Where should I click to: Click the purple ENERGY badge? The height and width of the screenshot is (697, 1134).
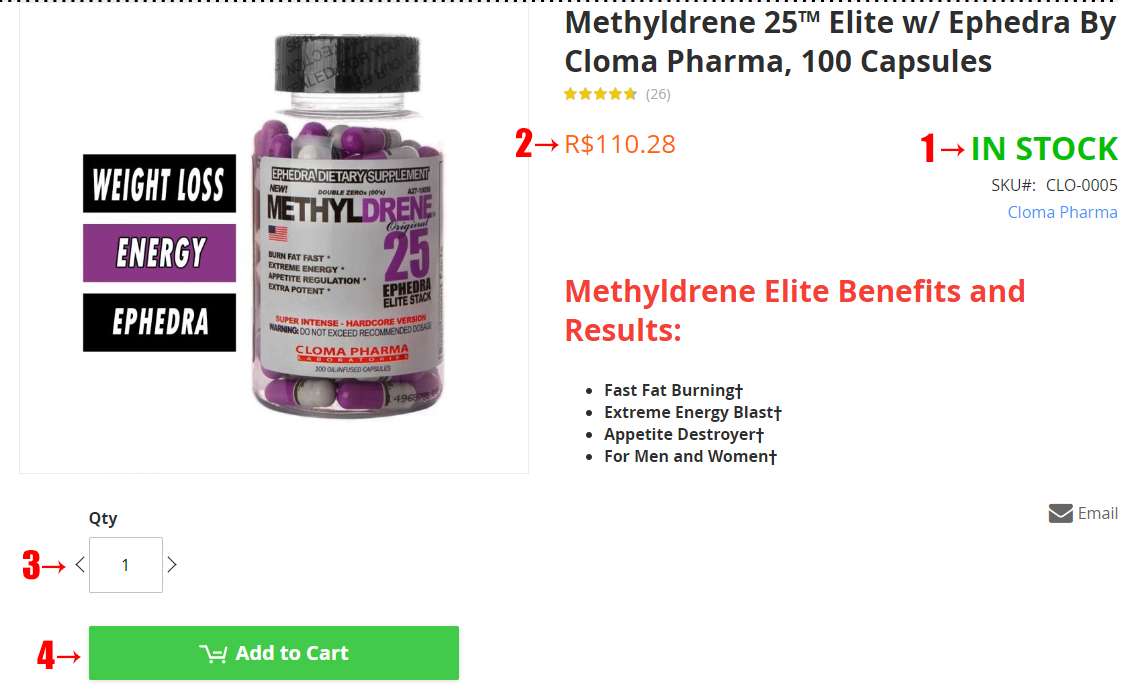coord(159,253)
